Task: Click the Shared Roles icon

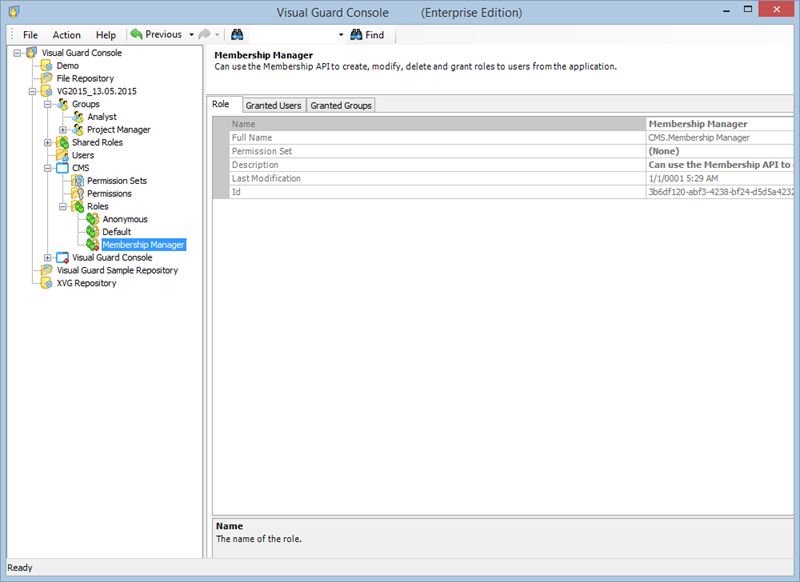Action: pyautogui.click(x=62, y=142)
